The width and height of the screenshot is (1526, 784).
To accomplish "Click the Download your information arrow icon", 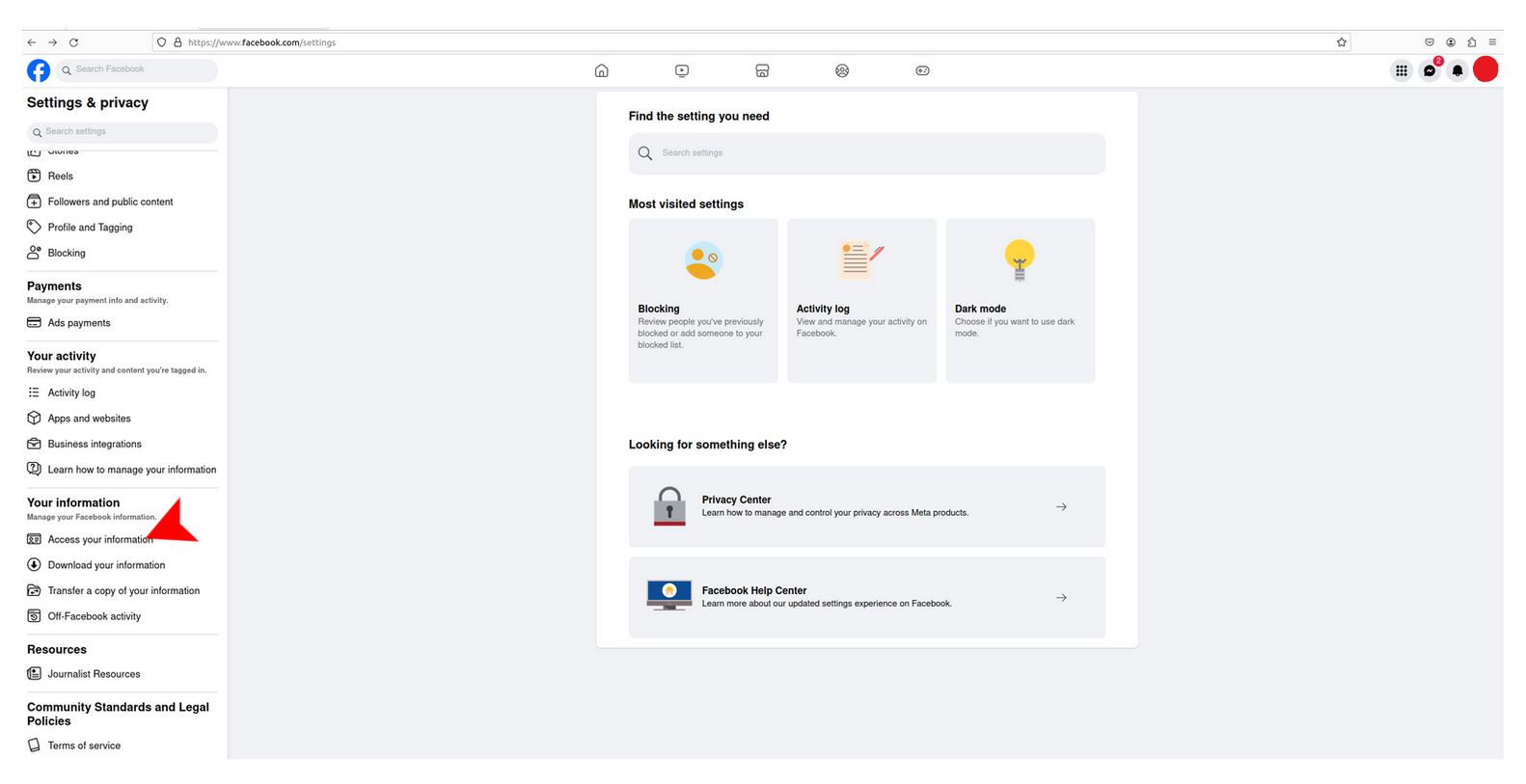I will point(34,565).
